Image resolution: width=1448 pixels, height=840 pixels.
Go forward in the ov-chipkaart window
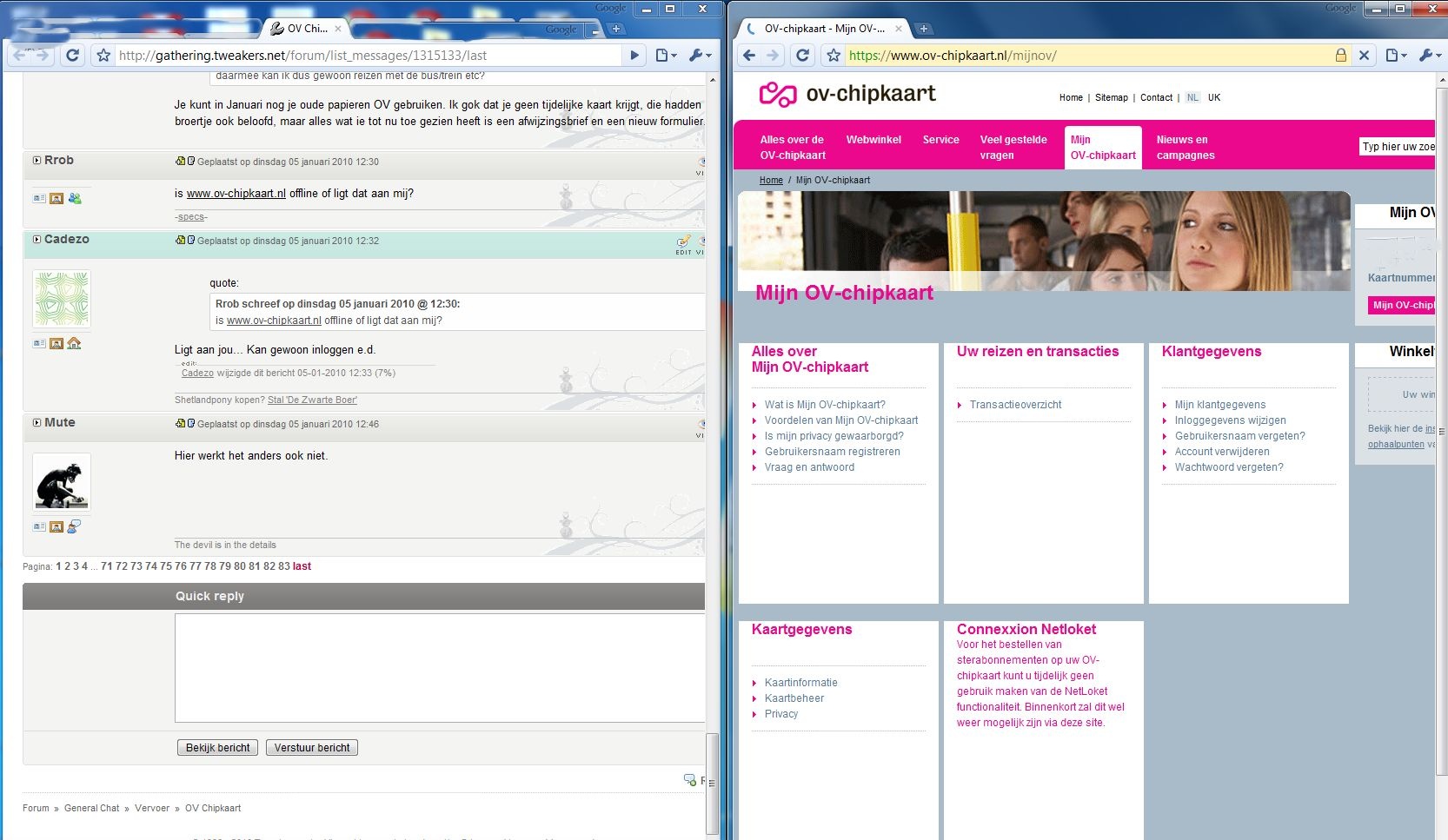(773, 56)
